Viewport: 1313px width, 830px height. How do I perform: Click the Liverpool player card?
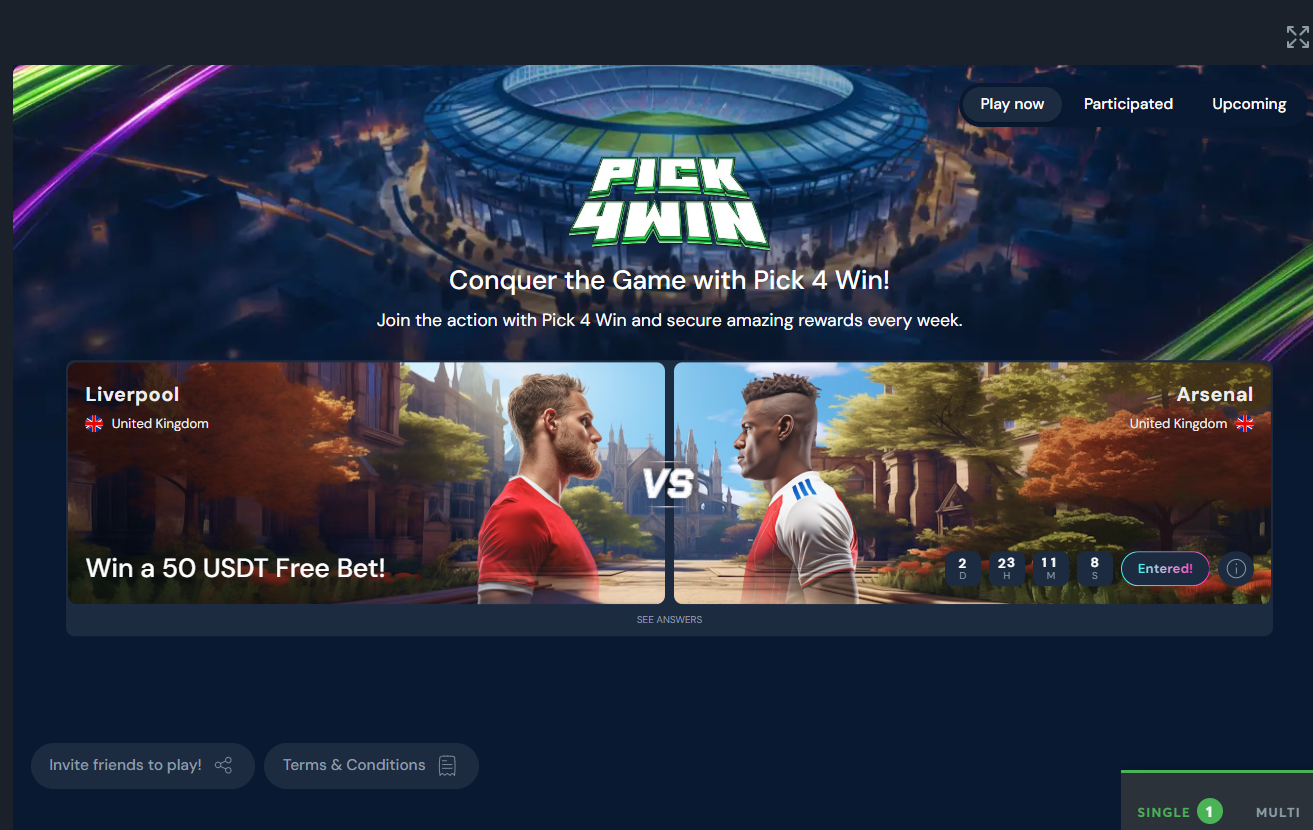pyautogui.click(x=366, y=483)
